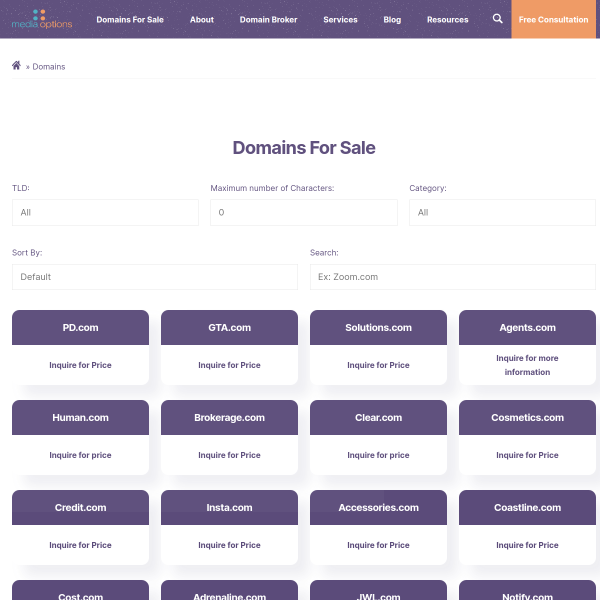
Task: Click Inquire for more information under Agents.com
Action: coord(527,365)
